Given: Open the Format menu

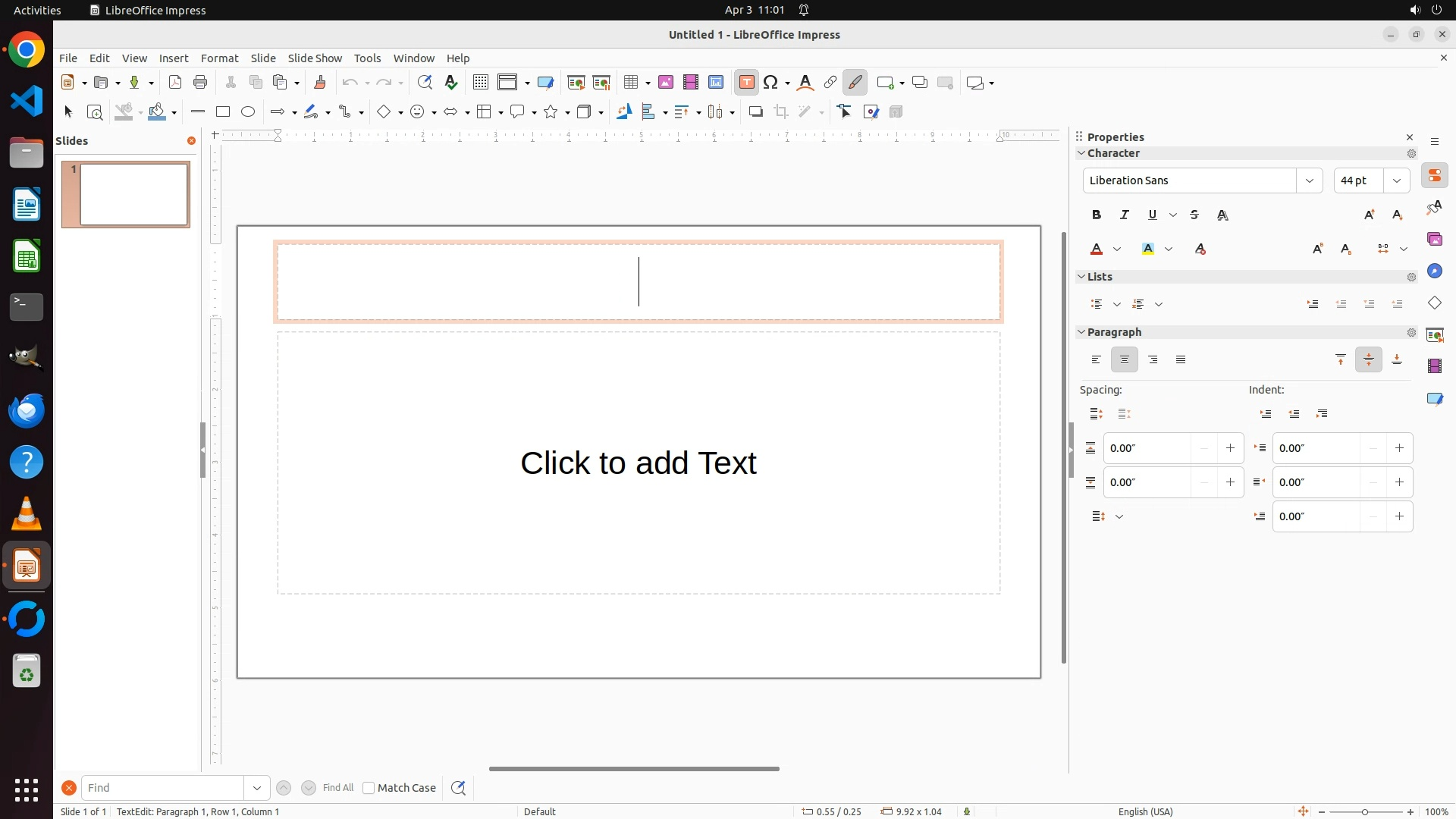Looking at the screenshot, I should [219, 58].
